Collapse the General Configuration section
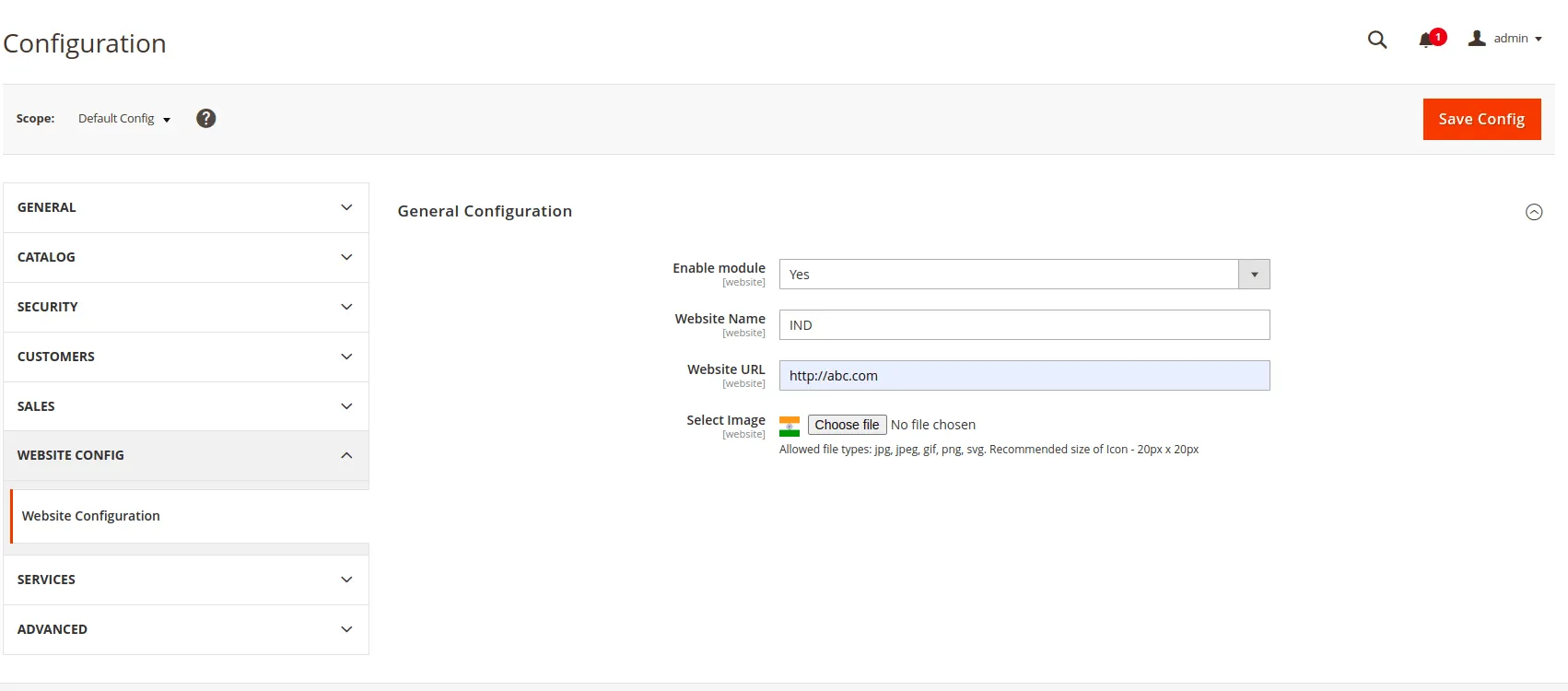1568x691 pixels. click(1534, 212)
